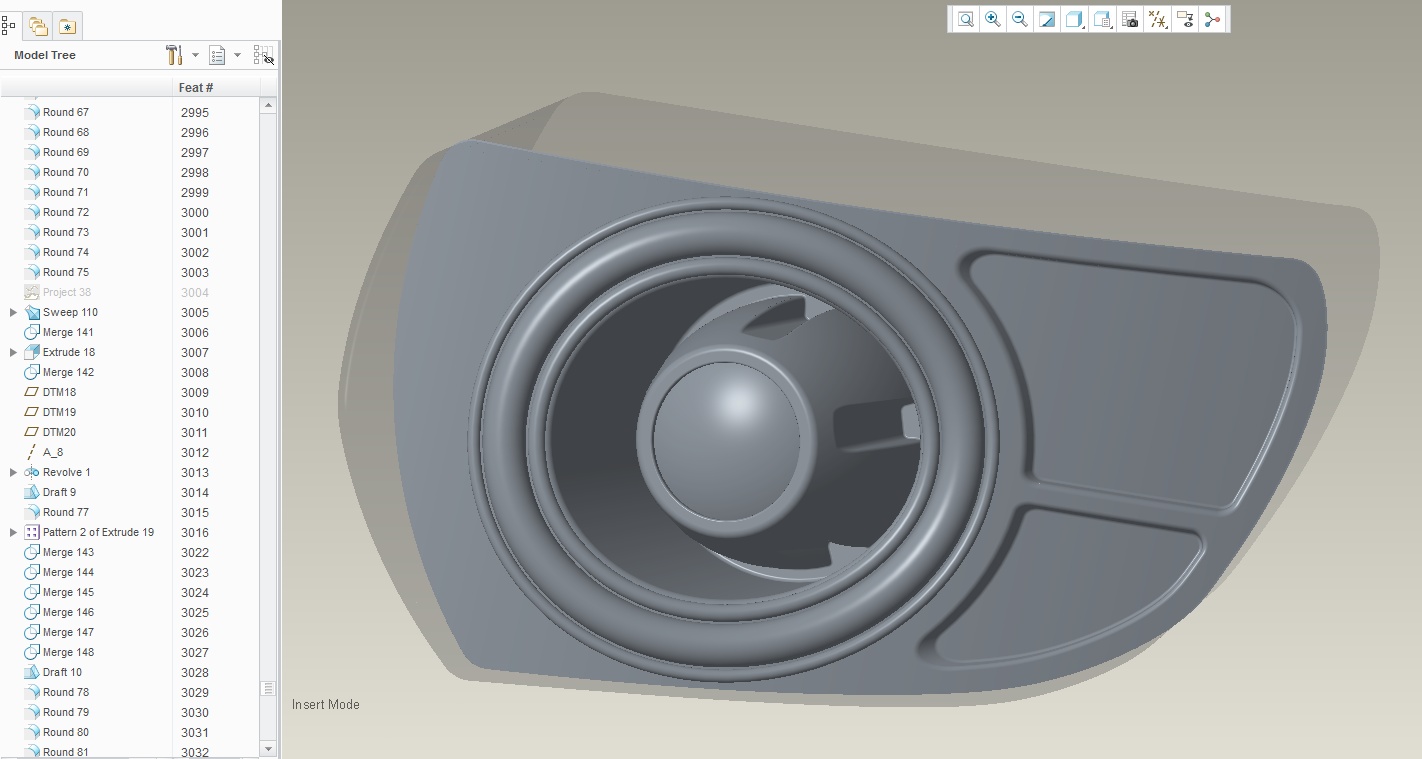The width and height of the screenshot is (1422, 759).
Task: Select the suppressed Project 38 feature
Action: pyautogui.click(x=66, y=292)
